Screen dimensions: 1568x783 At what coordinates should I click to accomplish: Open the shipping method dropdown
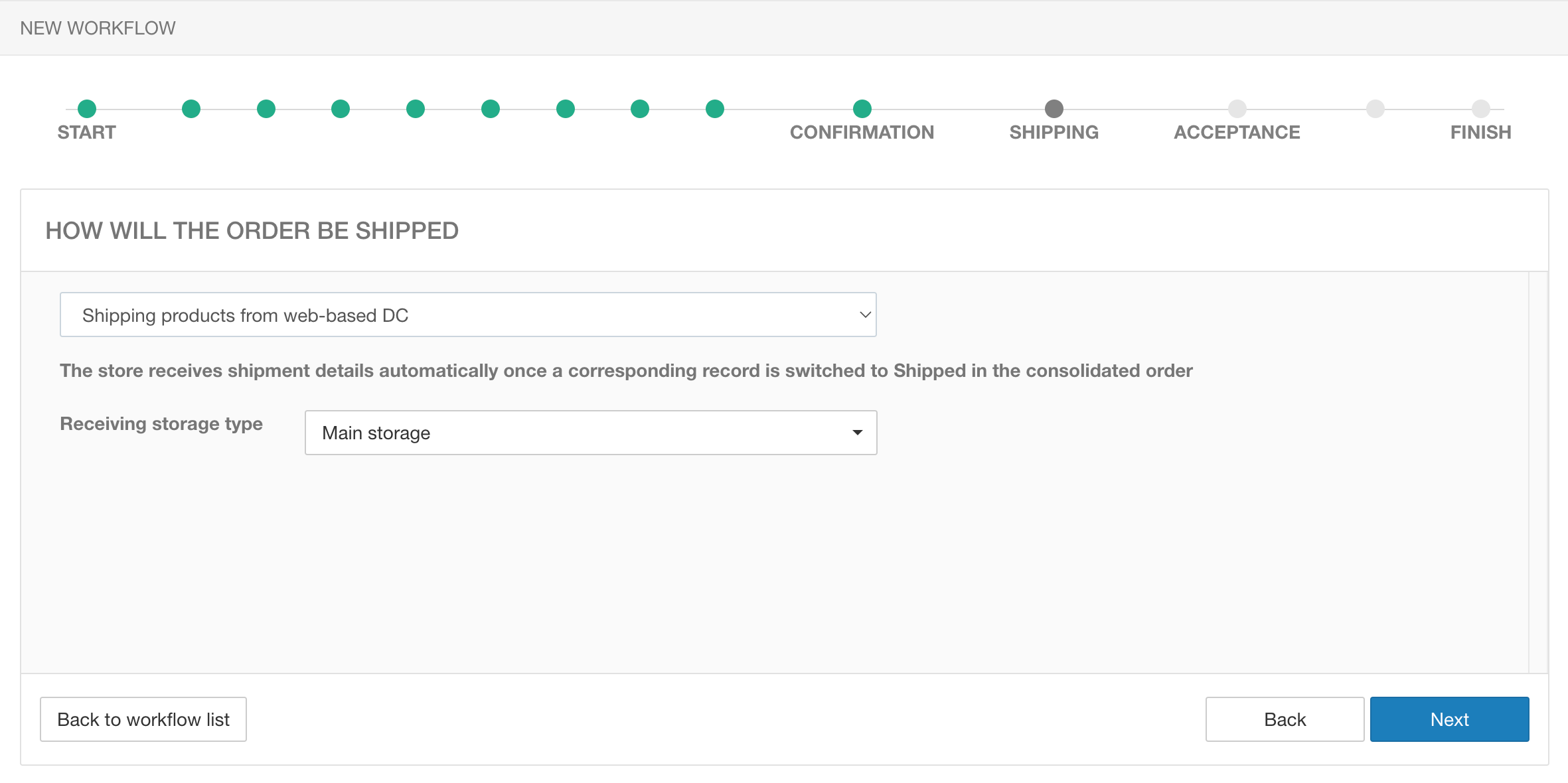[x=467, y=315]
